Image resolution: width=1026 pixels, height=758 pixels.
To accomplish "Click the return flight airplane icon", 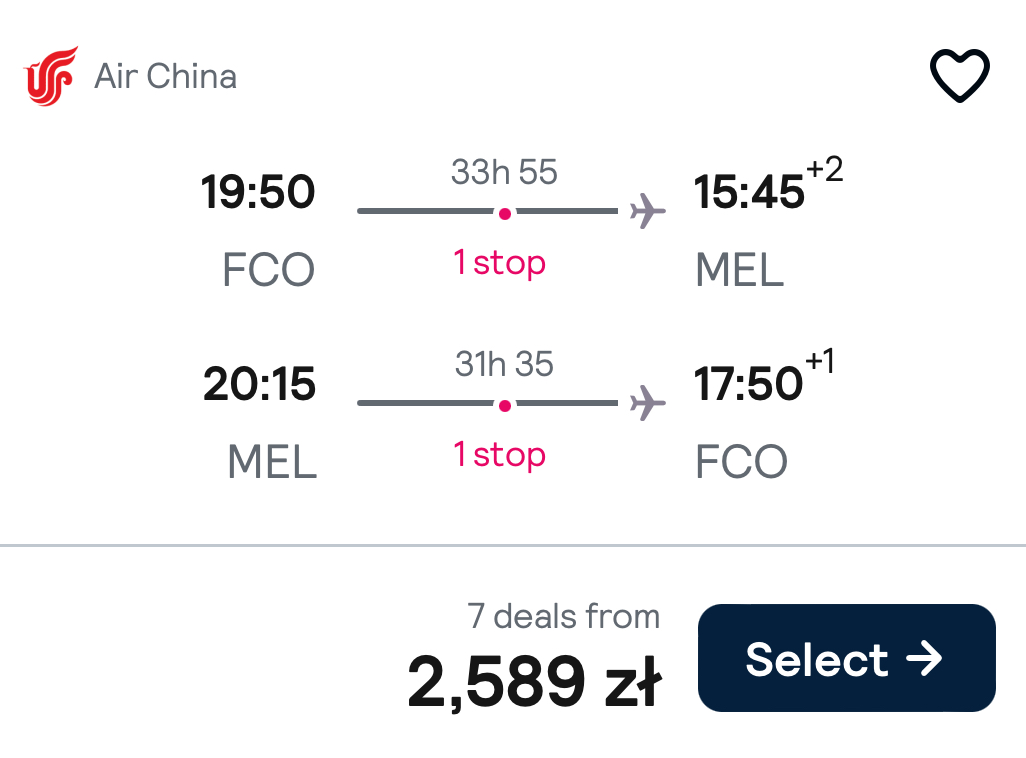I will [647, 403].
